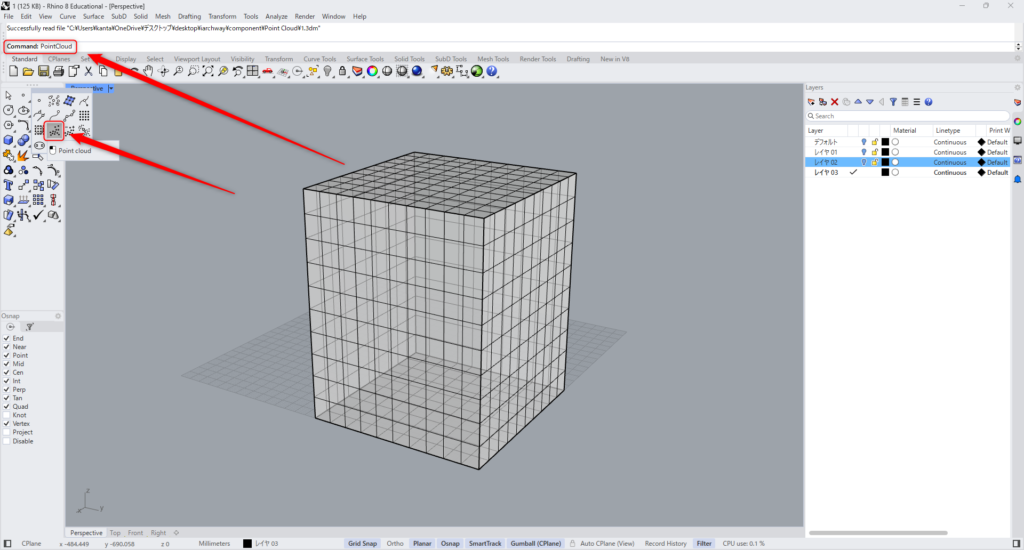Open the Perspective viewport dropdown arrow

point(111,89)
